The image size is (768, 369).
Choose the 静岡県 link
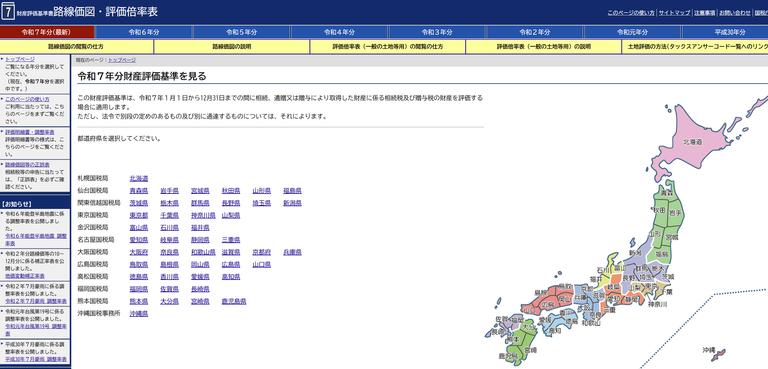click(200, 240)
